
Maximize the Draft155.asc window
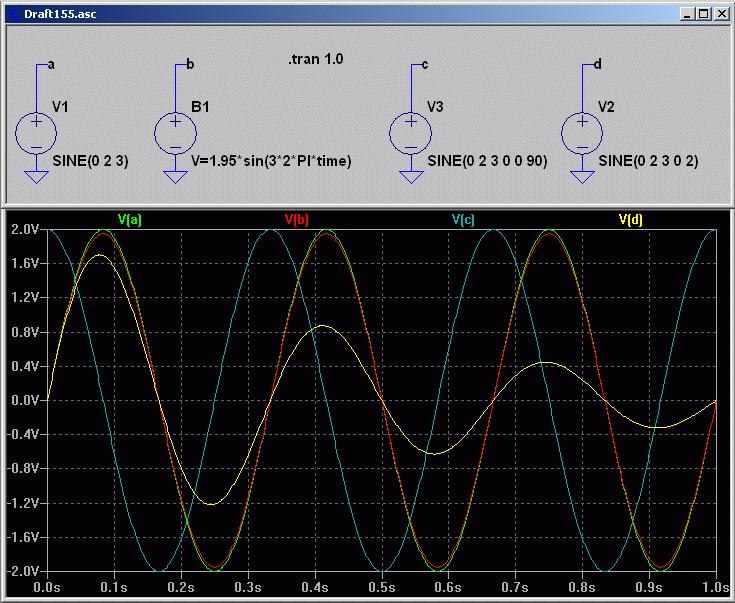(x=704, y=14)
